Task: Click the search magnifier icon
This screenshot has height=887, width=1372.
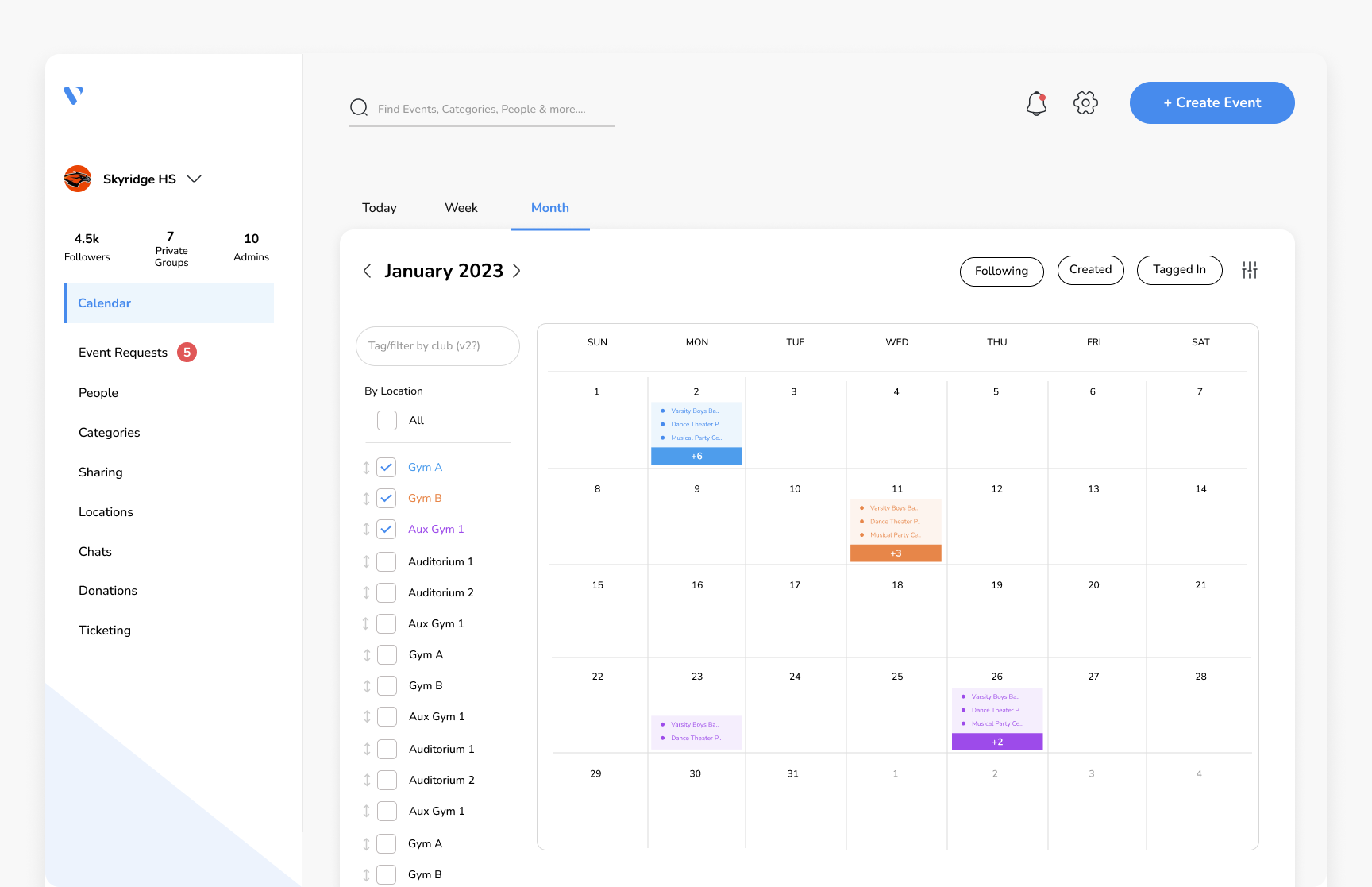Action: tap(359, 108)
